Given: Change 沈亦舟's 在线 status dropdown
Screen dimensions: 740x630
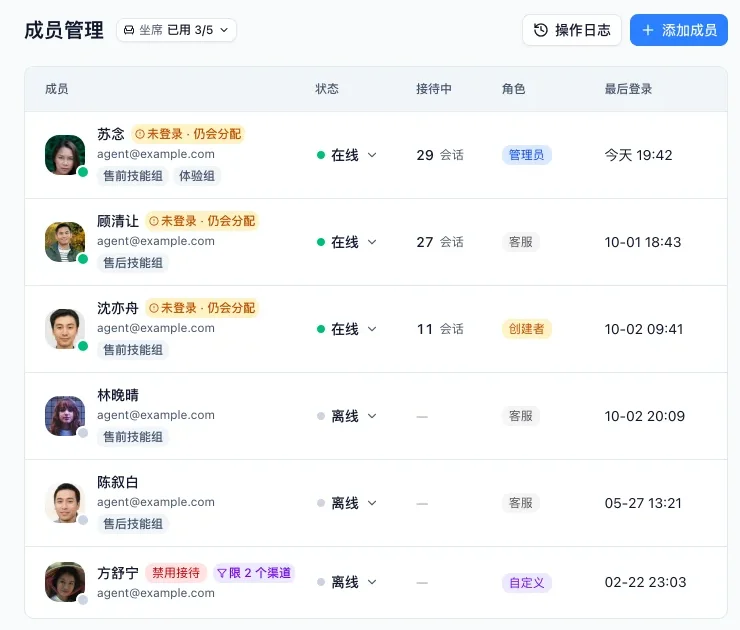Looking at the screenshot, I should coord(347,329).
